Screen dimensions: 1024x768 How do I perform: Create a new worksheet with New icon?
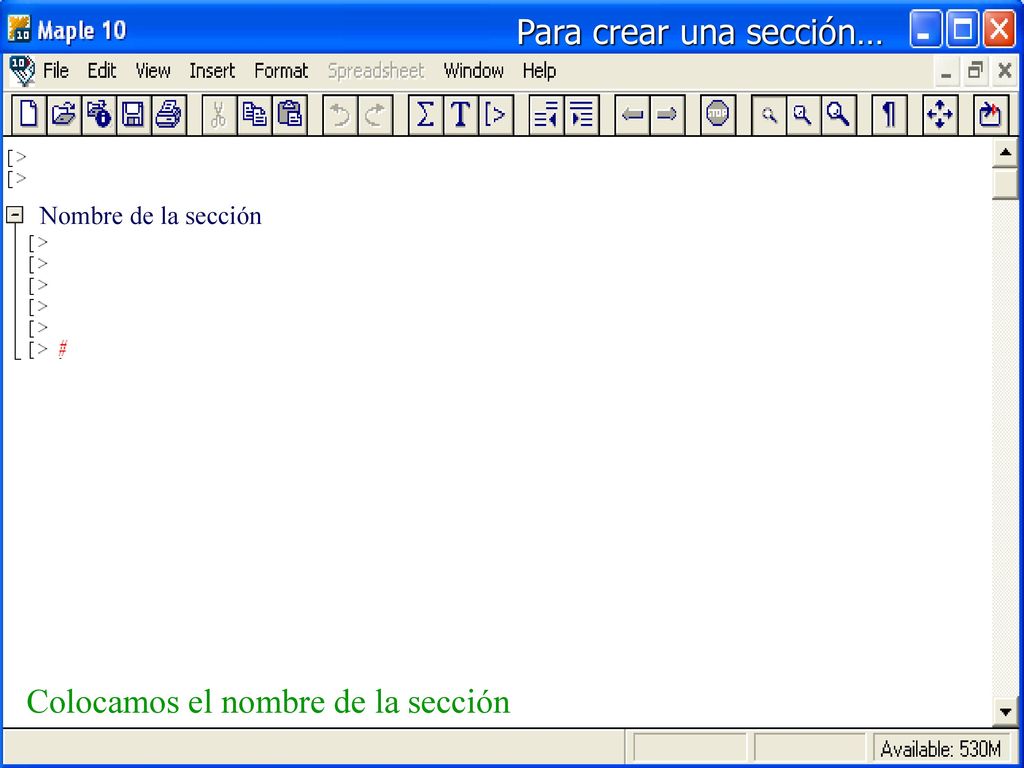[29, 115]
